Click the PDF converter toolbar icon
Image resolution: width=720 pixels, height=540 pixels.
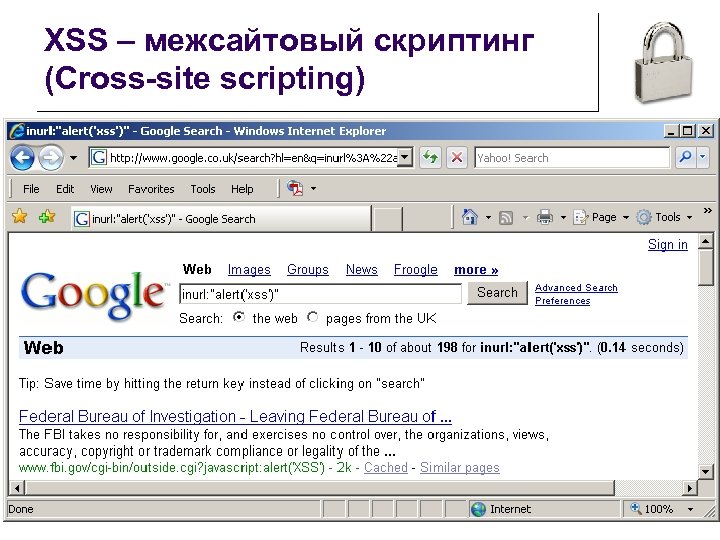(x=295, y=188)
